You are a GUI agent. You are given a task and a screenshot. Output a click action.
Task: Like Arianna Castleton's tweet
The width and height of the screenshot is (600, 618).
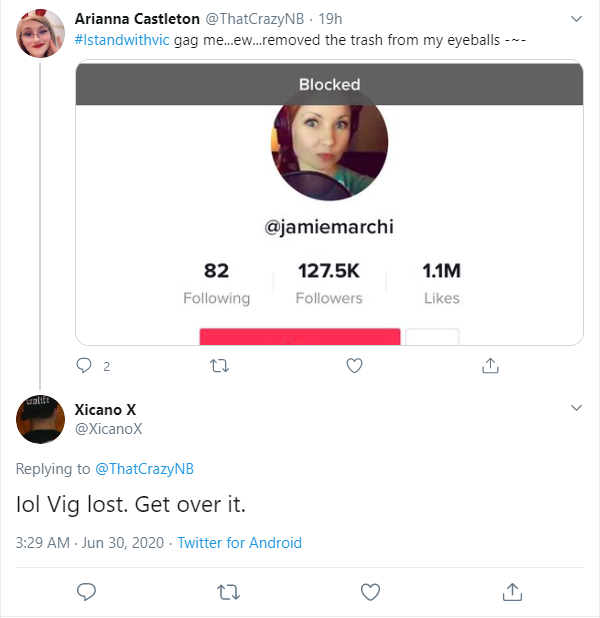coord(354,366)
